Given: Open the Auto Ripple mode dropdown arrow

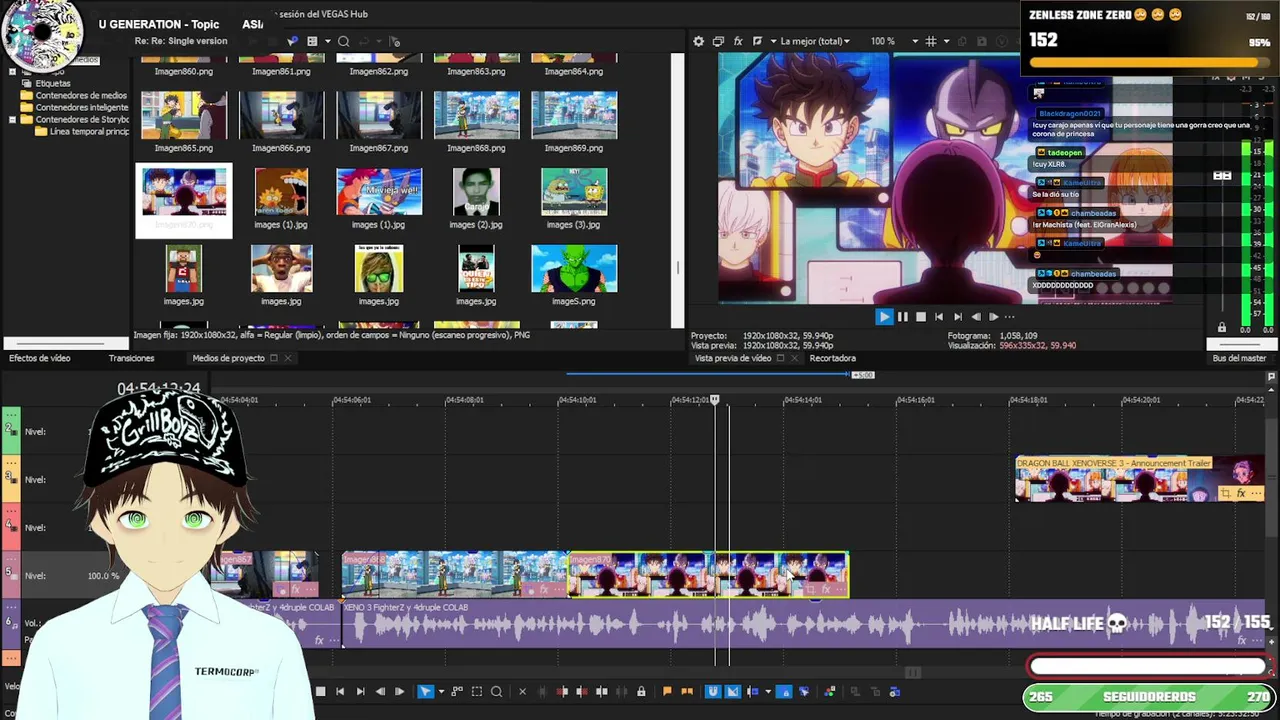Looking at the screenshot, I should pos(768,691).
